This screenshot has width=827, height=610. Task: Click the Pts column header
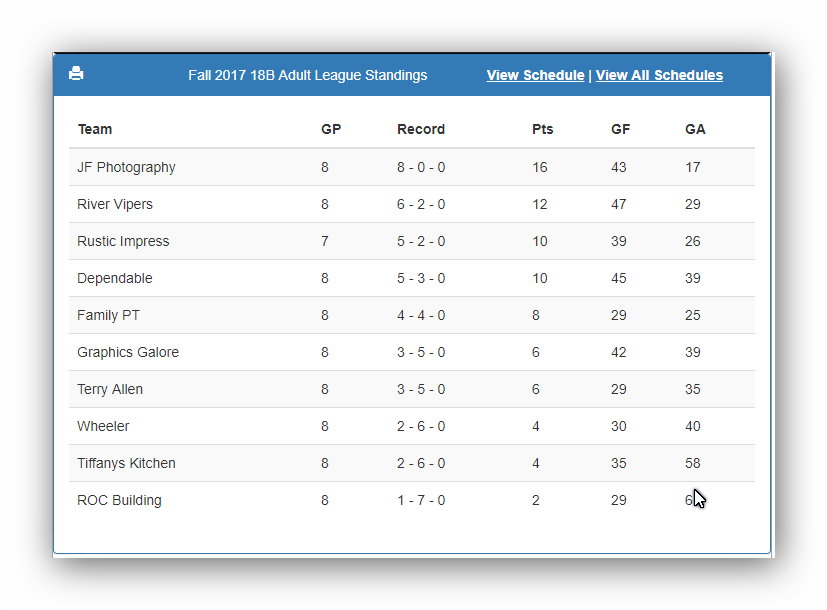click(543, 129)
